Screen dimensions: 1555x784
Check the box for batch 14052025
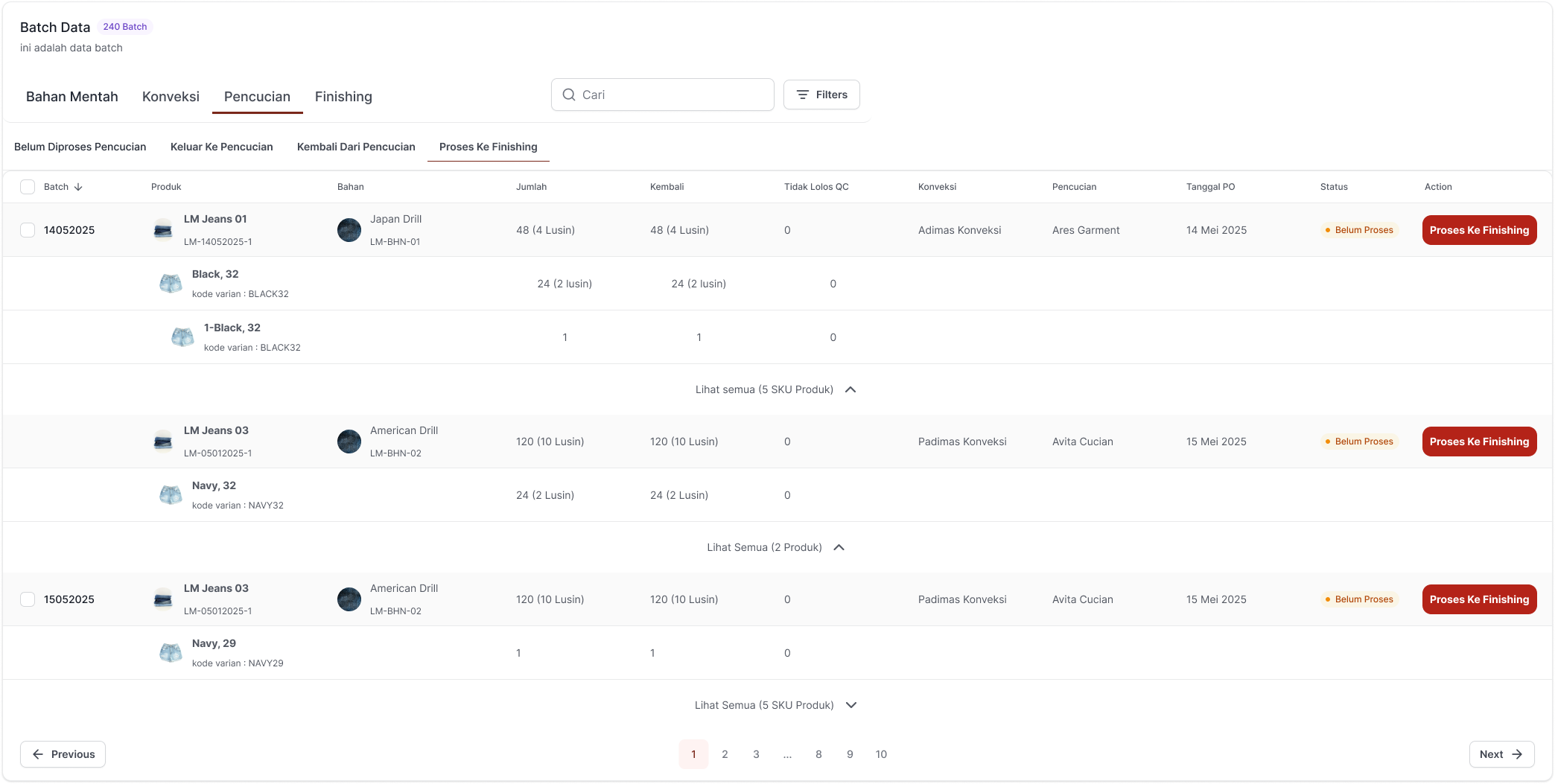tap(28, 230)
